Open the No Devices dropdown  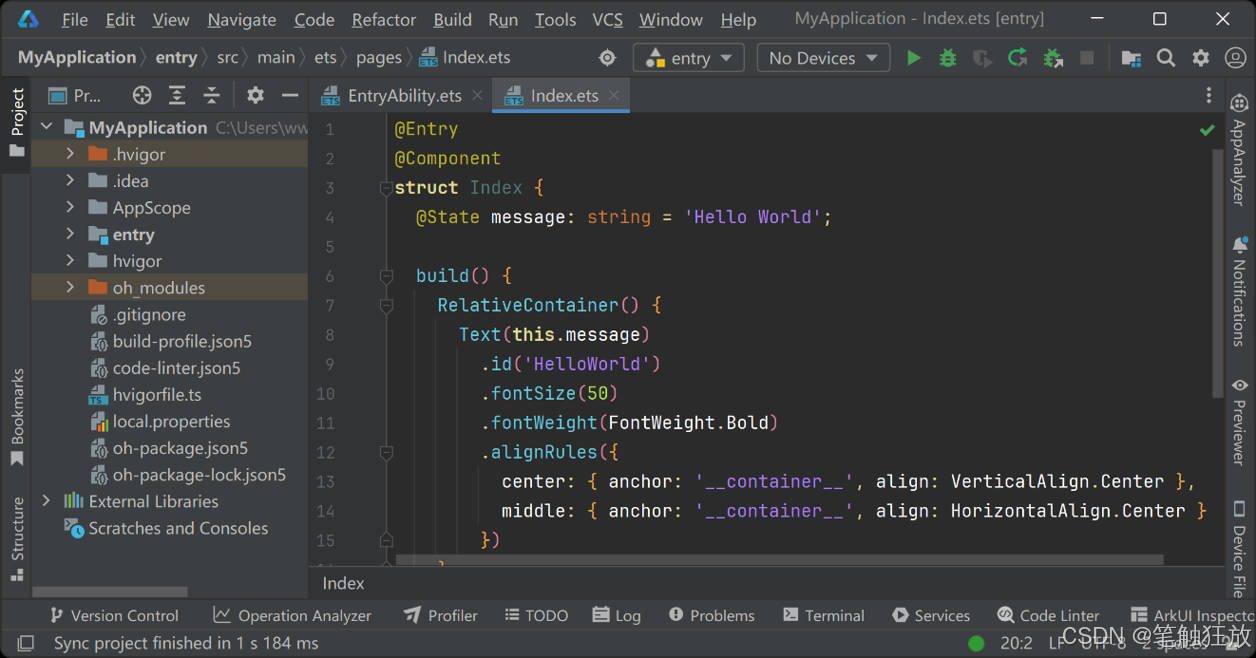tap(823, 58)
